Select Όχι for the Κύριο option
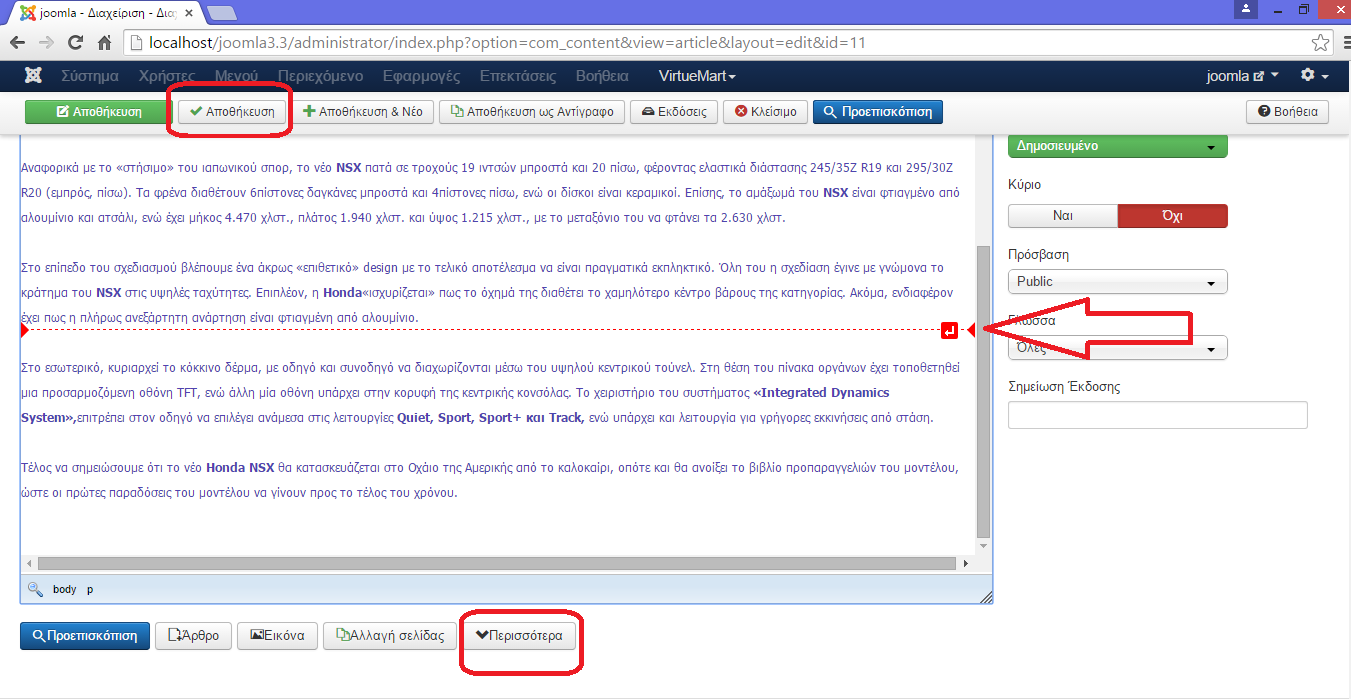1351x699 pixels. point(1172,216)
